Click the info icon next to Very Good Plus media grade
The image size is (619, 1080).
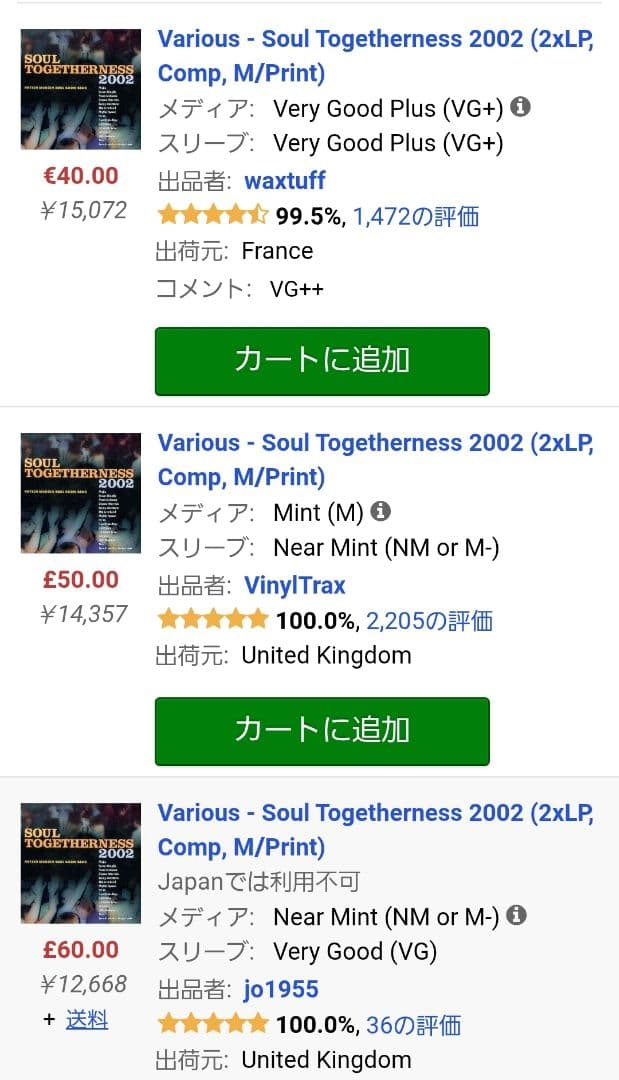(x=520, y=105)
